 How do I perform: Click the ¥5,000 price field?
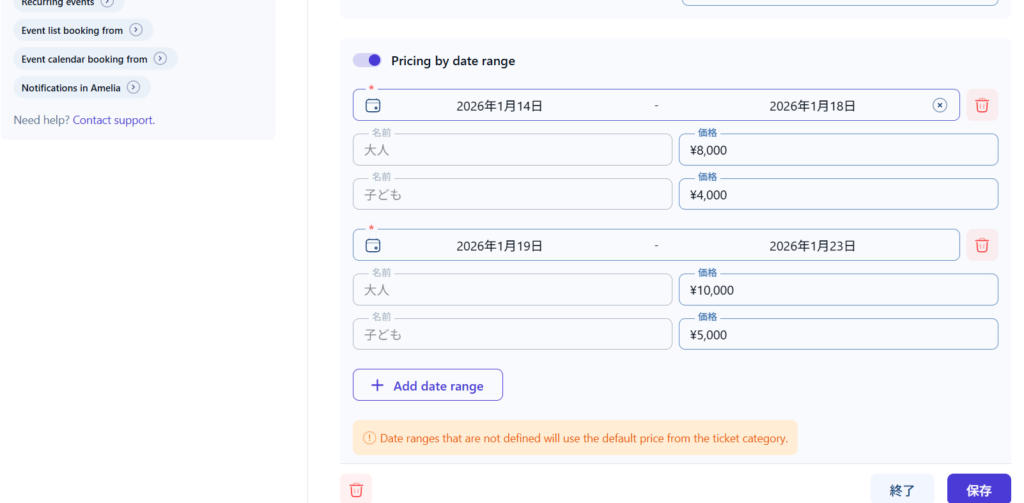[x=837, y=334]
